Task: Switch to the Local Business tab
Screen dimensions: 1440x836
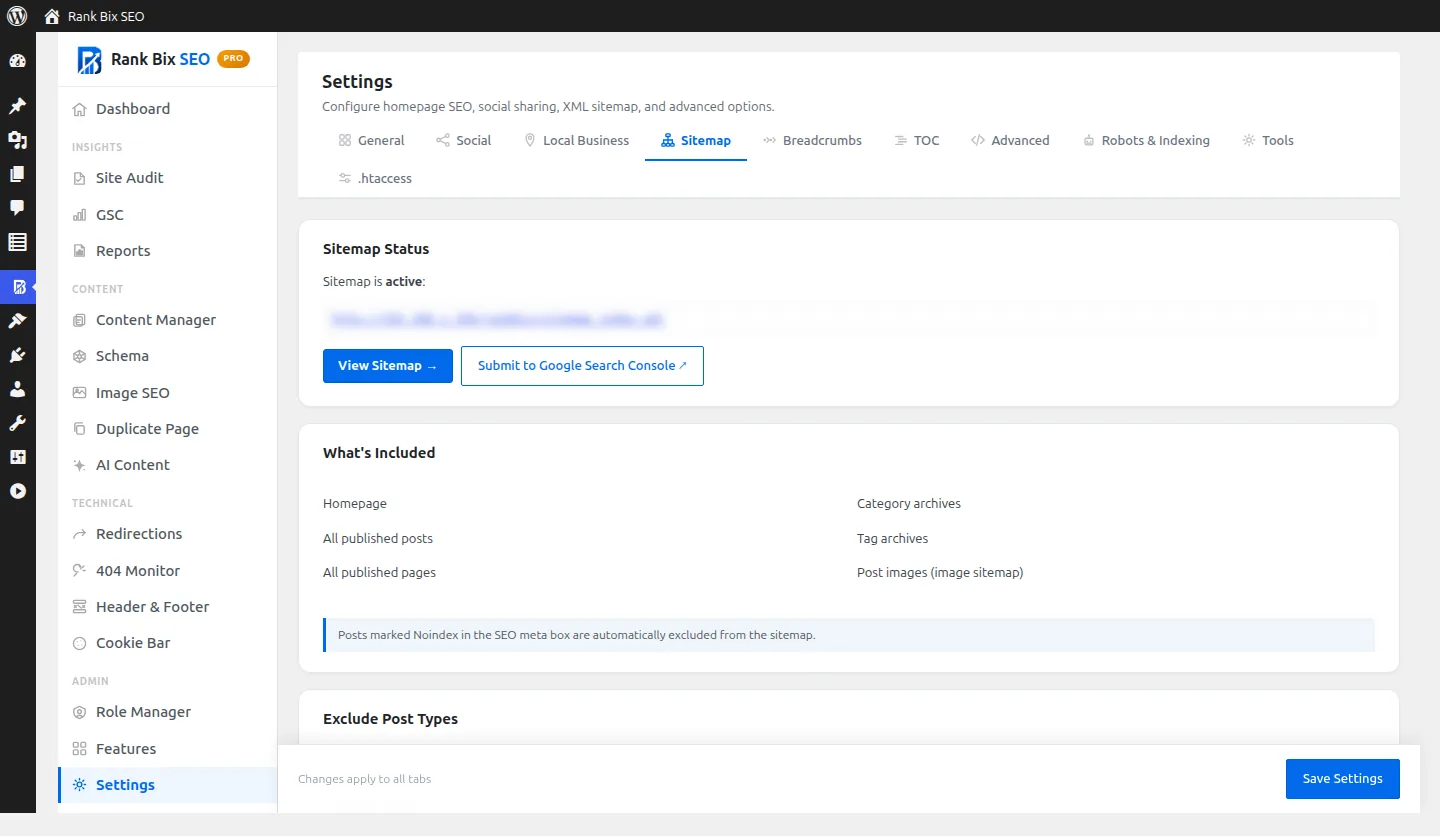Action: (576, 141)
